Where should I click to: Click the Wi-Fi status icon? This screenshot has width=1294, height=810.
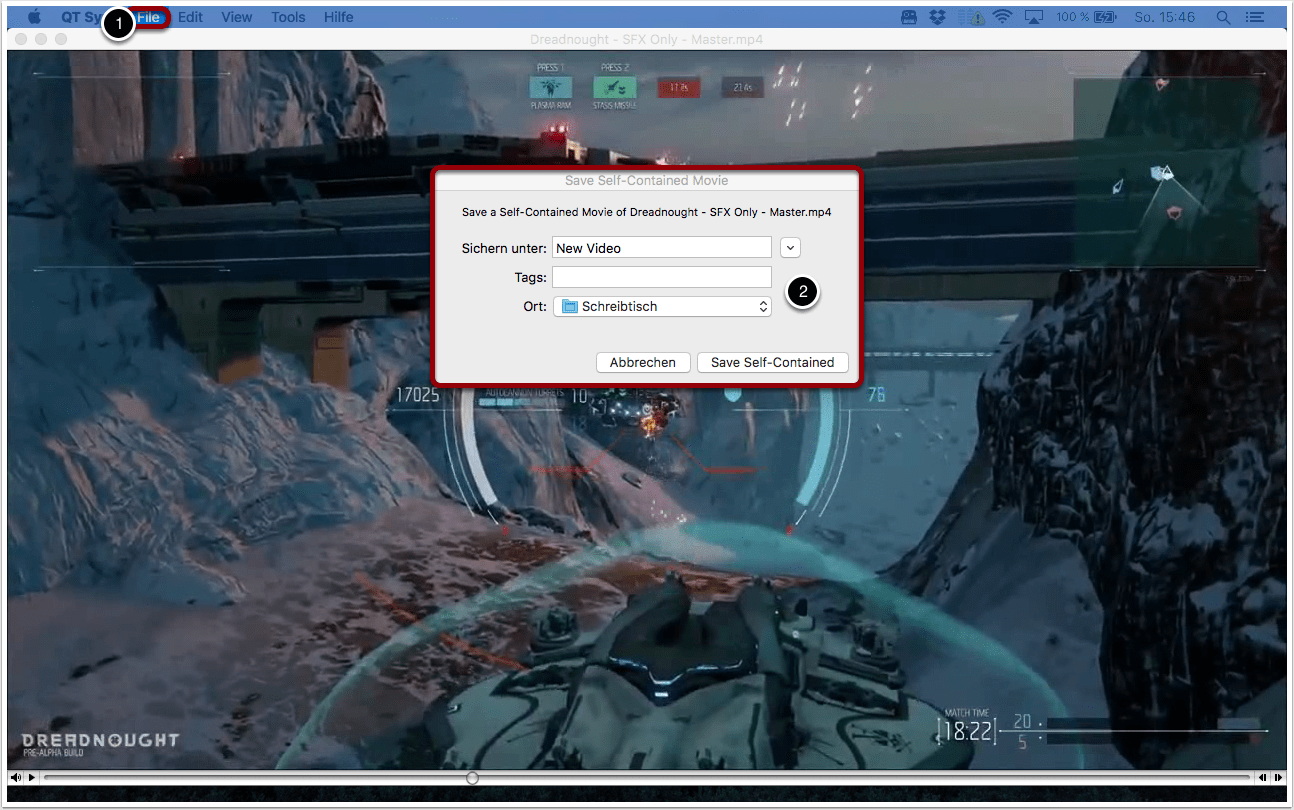(x=1002, y=17)
